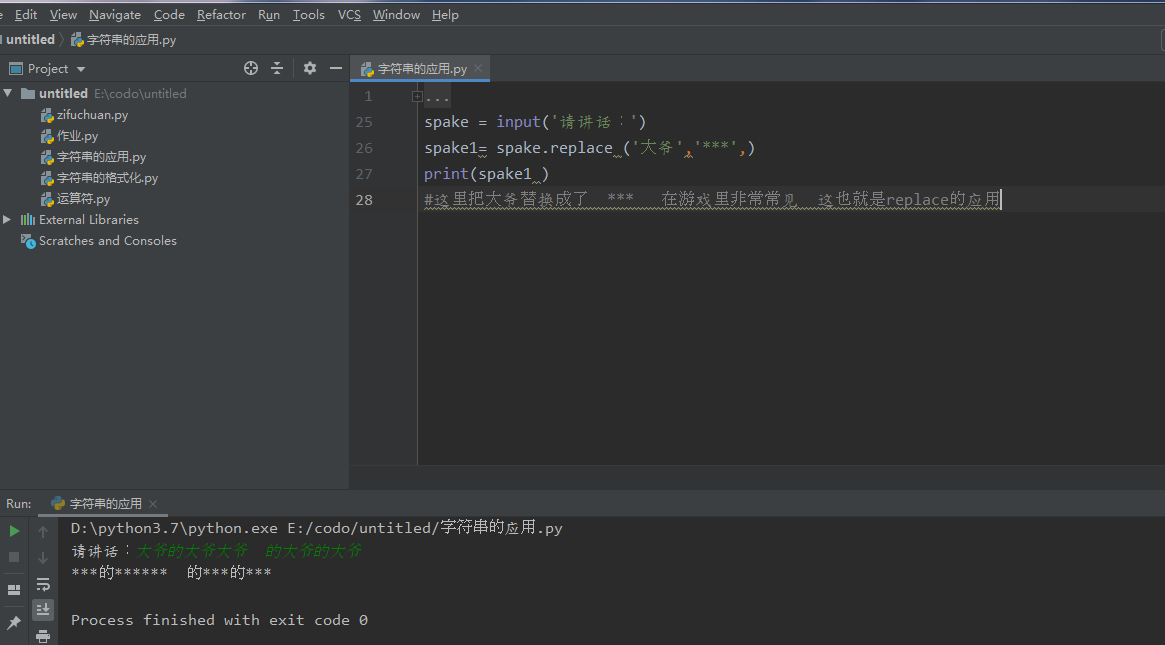
Task: Close the 字符串的应用.py editor tab
Action: 478,68
